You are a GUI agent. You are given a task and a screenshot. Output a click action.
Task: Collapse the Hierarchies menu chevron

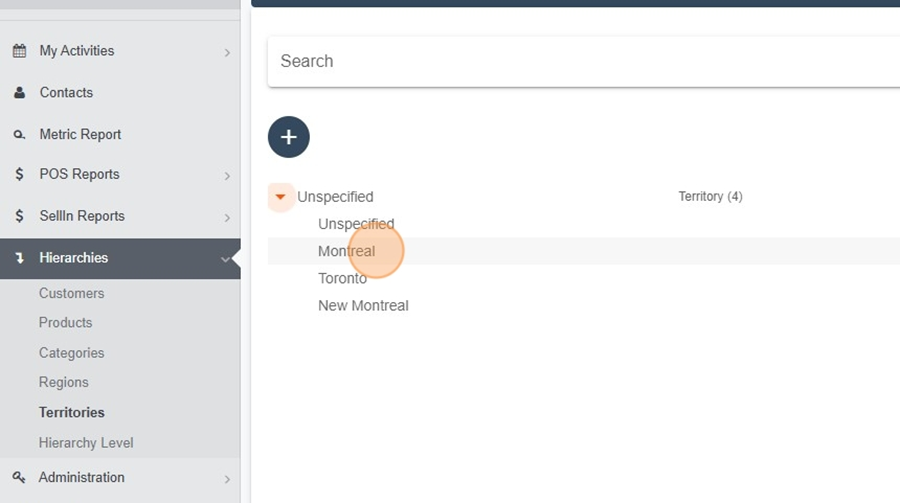(226, 260)
